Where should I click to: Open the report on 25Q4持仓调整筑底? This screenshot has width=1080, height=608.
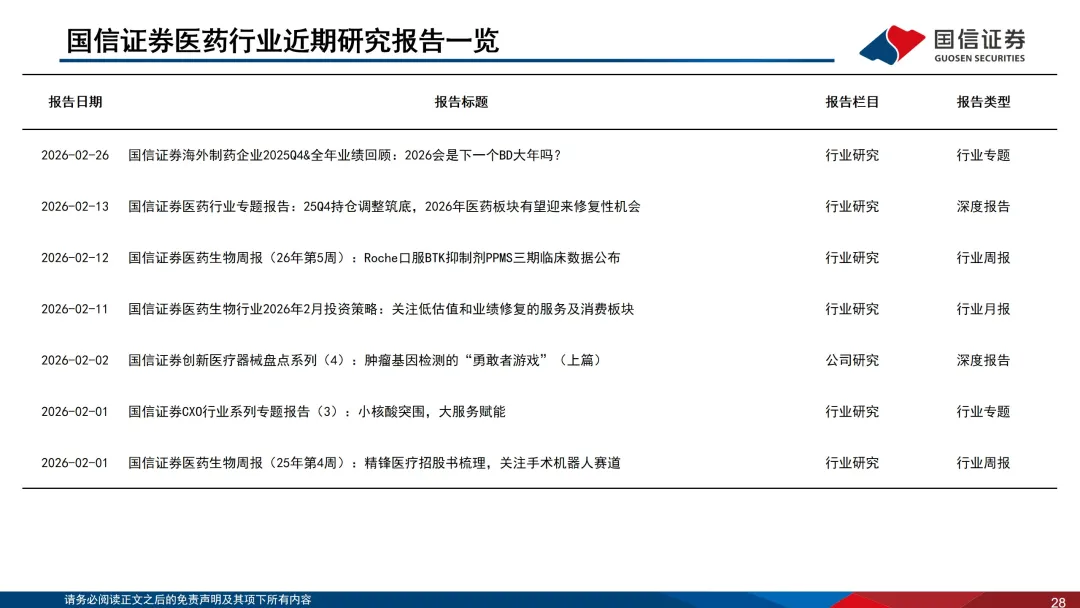click(384, 207)
